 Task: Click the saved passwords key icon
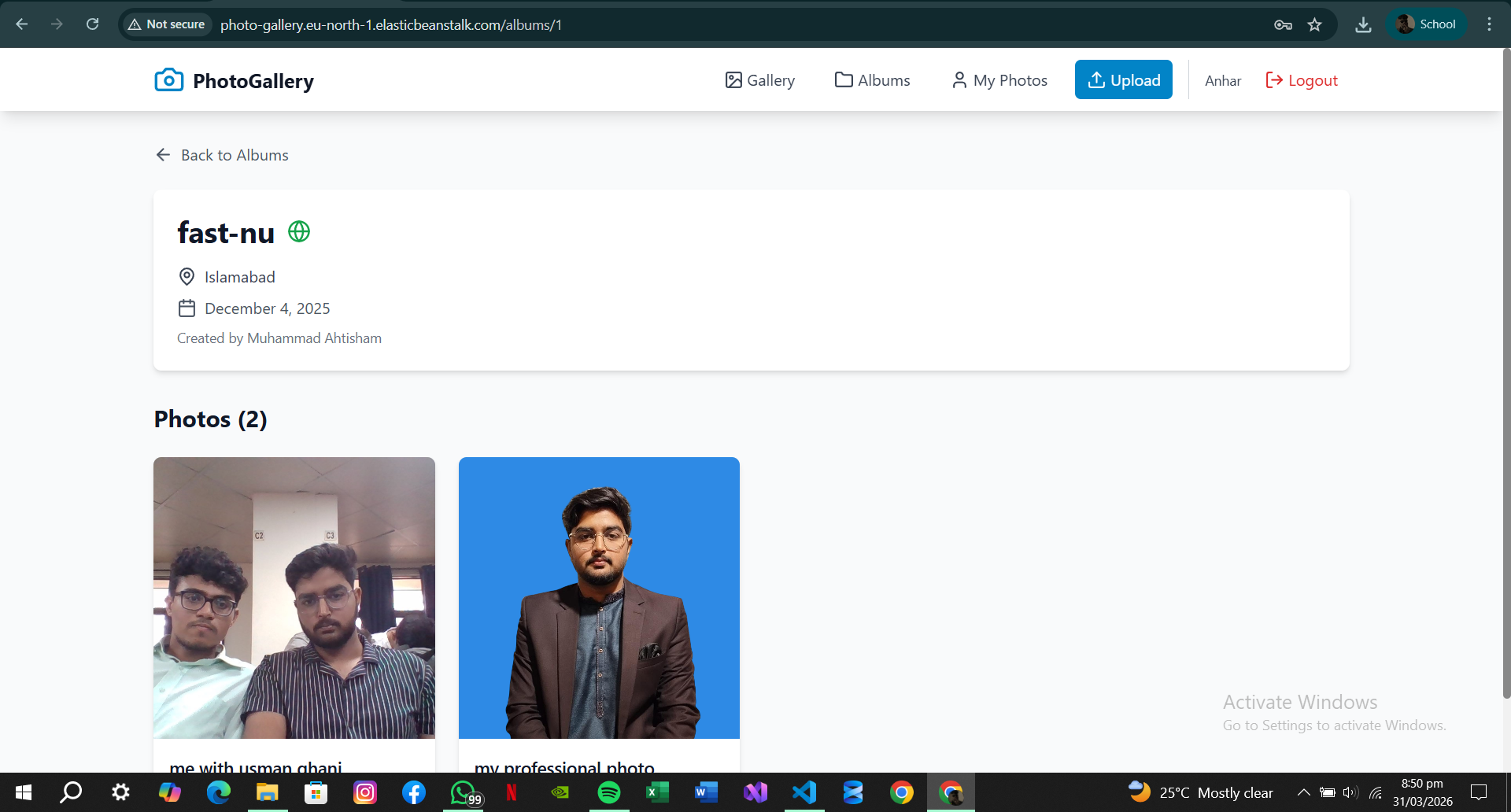(x=1283, y=24)
